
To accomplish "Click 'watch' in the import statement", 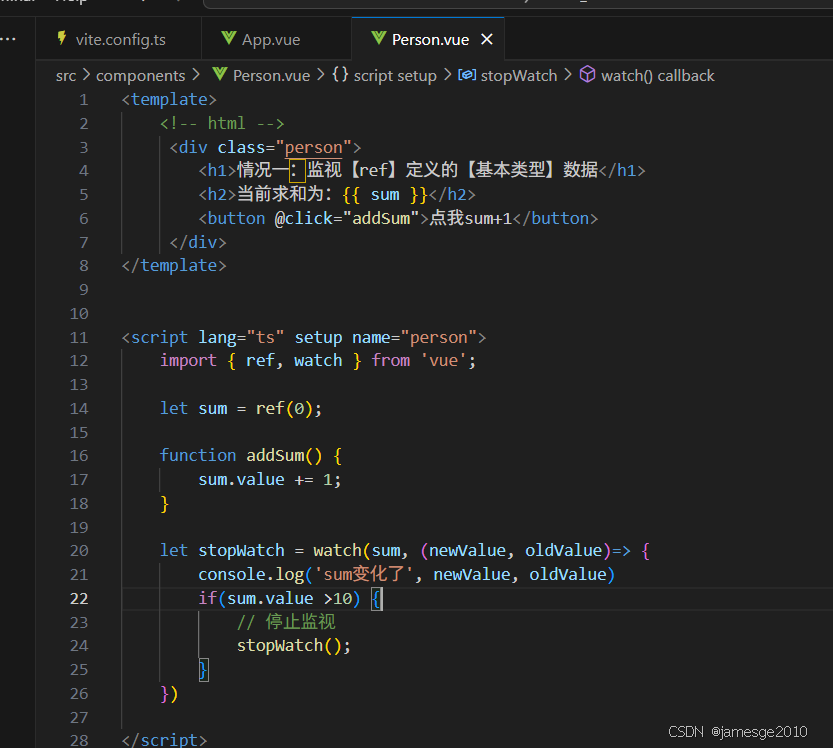I will click(318, 361).
